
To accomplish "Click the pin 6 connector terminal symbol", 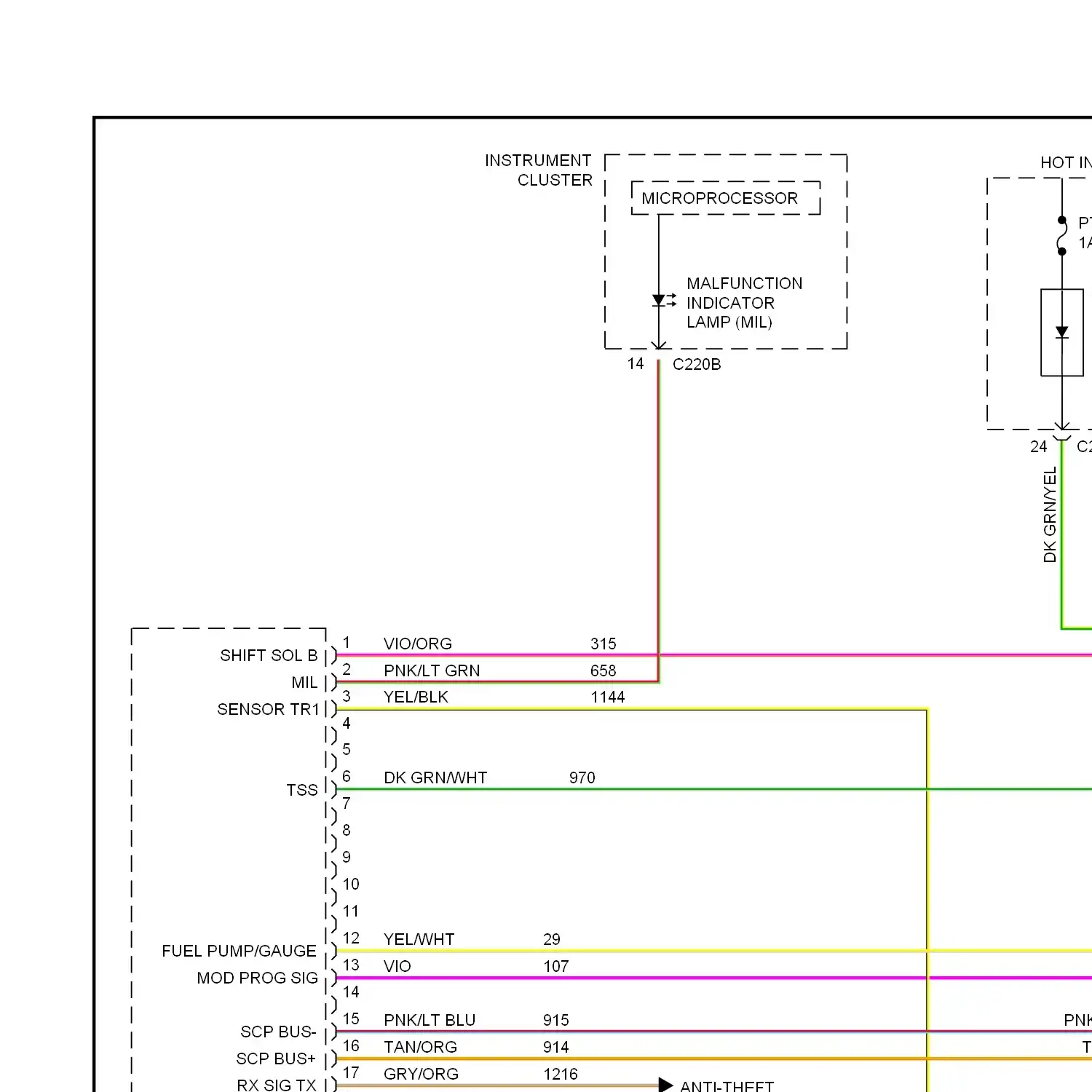I will [x=333, y=789].
